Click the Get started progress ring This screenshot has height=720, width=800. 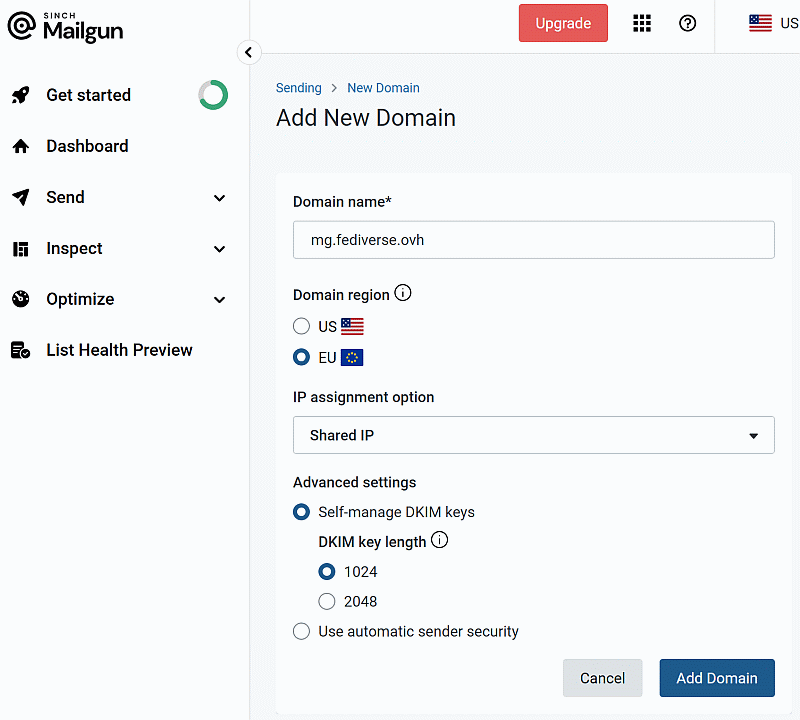(x=213, y=95)
